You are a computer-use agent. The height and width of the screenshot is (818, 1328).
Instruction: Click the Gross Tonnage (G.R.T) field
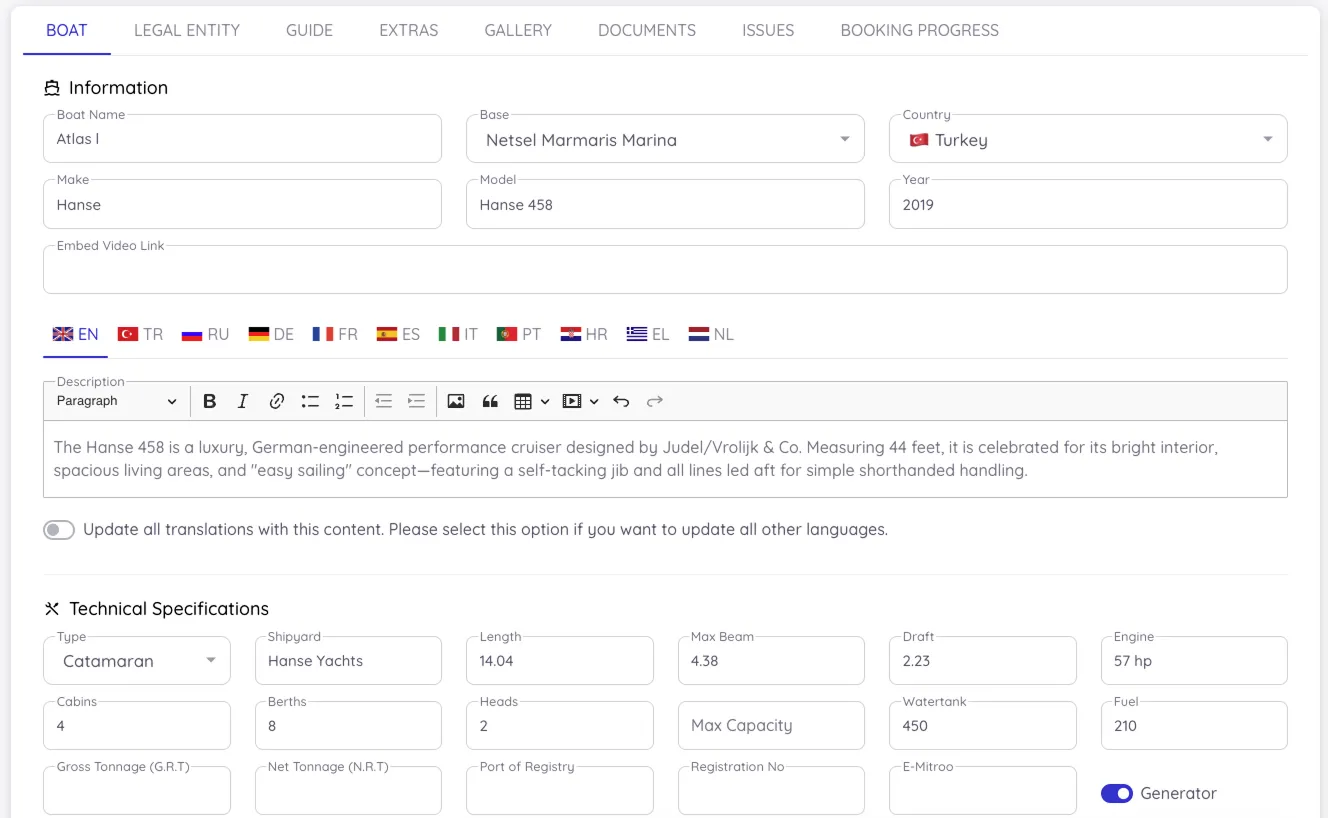137,791
